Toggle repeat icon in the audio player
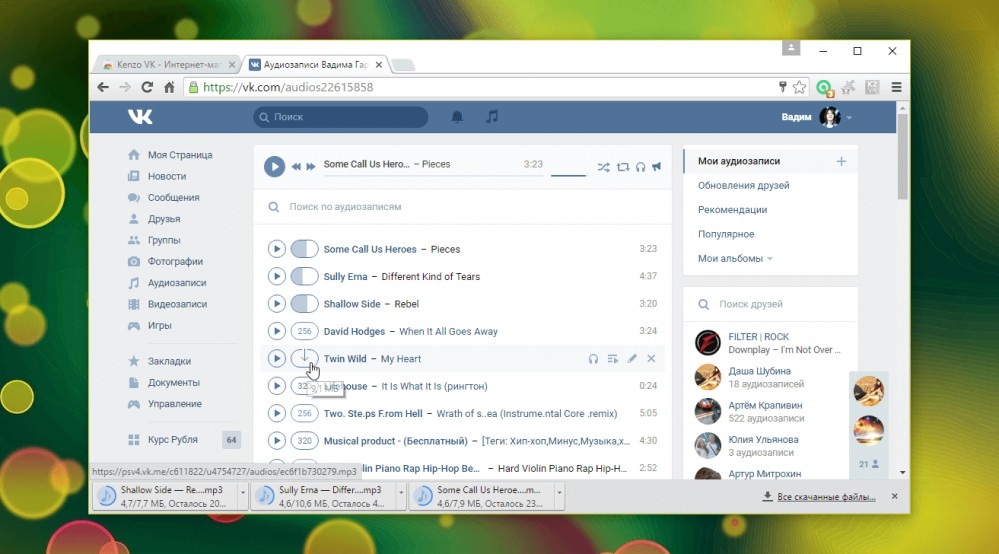999x554 pixels. (622, 167)
